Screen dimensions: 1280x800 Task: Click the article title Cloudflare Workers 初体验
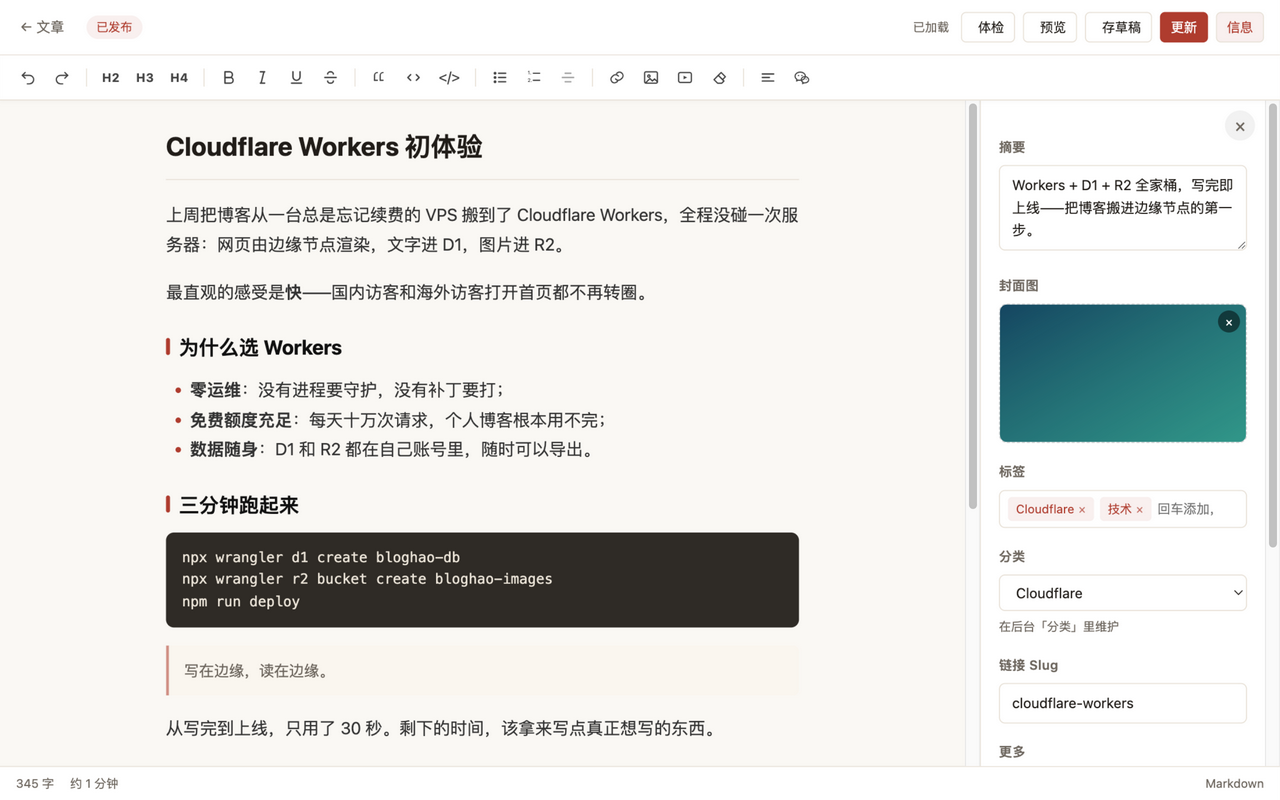(324, 147)
